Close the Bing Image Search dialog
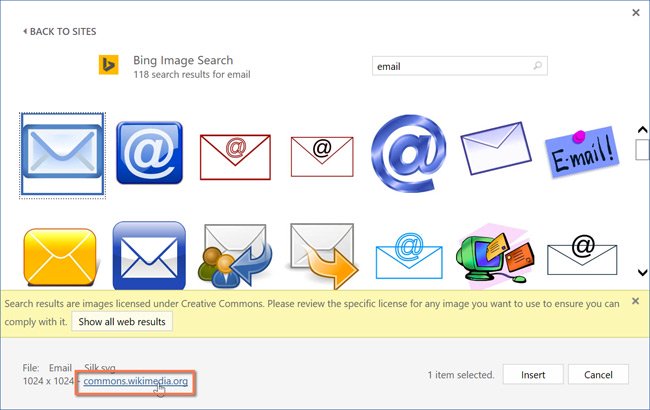Screen dimensions: 650x410 [636, 13]
